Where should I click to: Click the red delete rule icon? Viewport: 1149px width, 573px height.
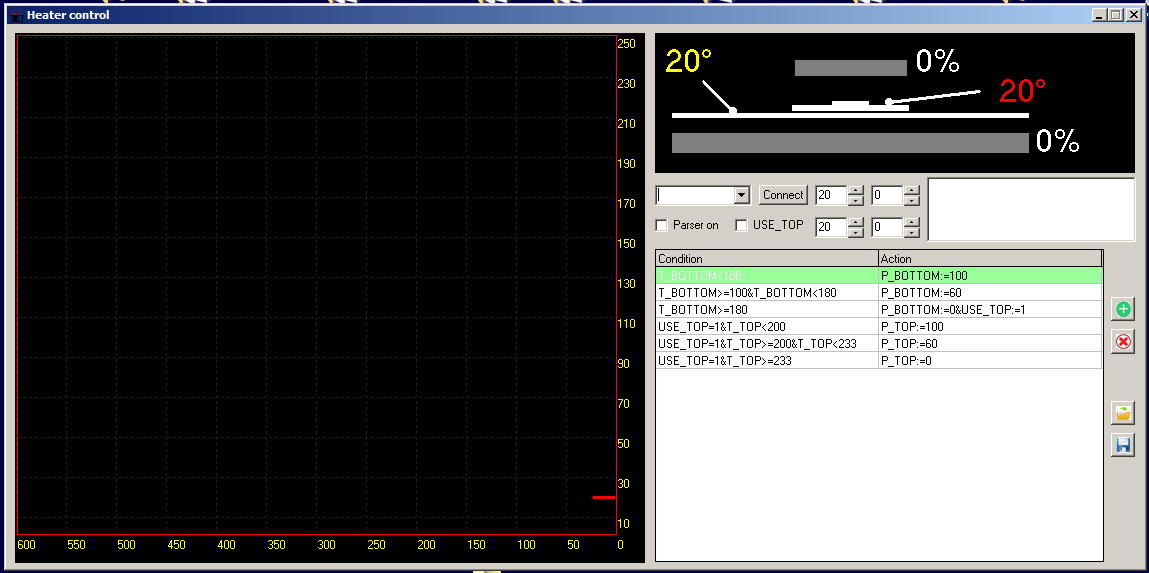(x=1123, y=342)
